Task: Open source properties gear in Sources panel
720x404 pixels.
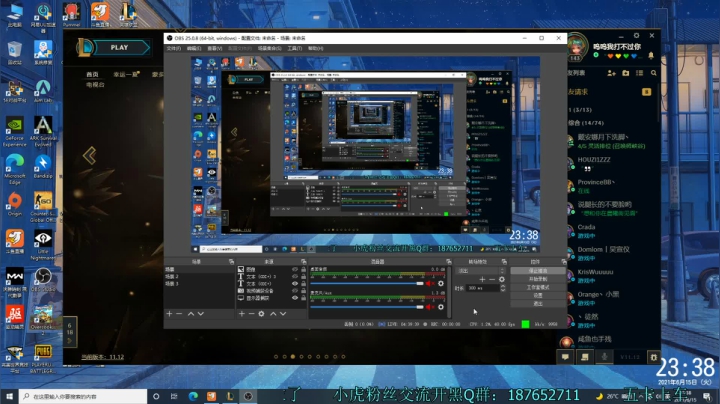Action: click(x=261, y=314)
